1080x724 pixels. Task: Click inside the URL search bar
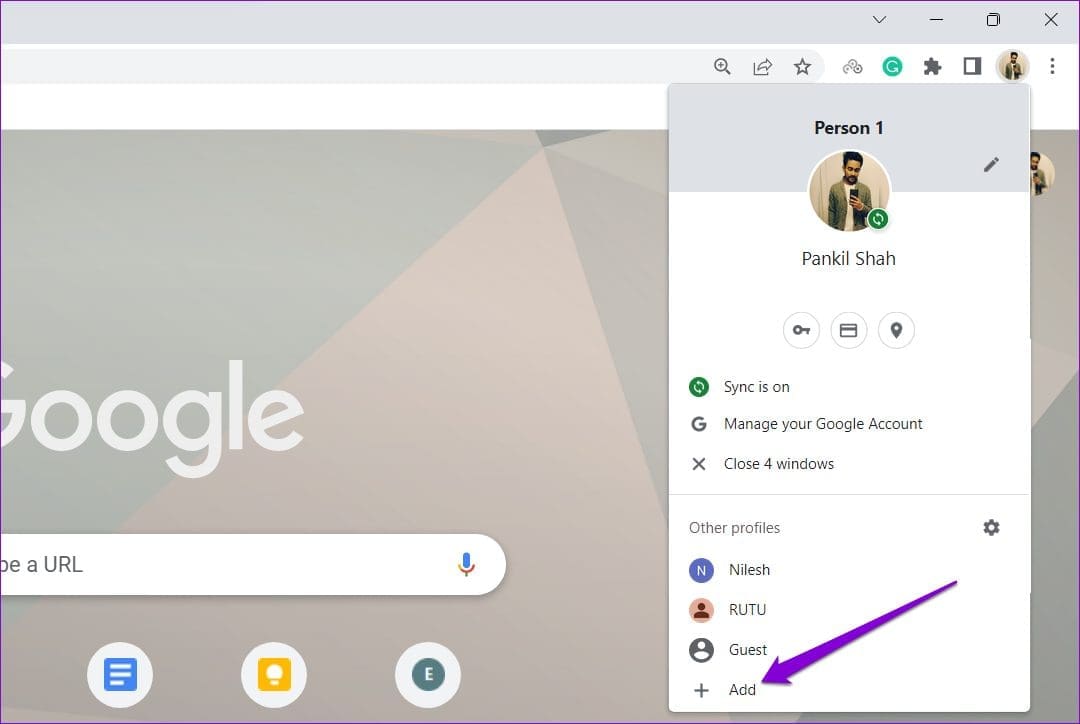click(x=200, y=564)
